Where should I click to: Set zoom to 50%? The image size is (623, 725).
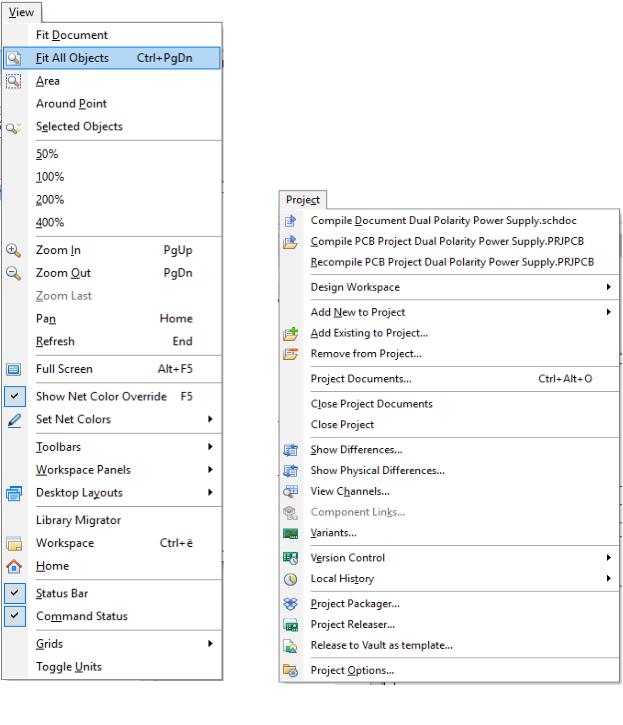(x=47, y=154)
